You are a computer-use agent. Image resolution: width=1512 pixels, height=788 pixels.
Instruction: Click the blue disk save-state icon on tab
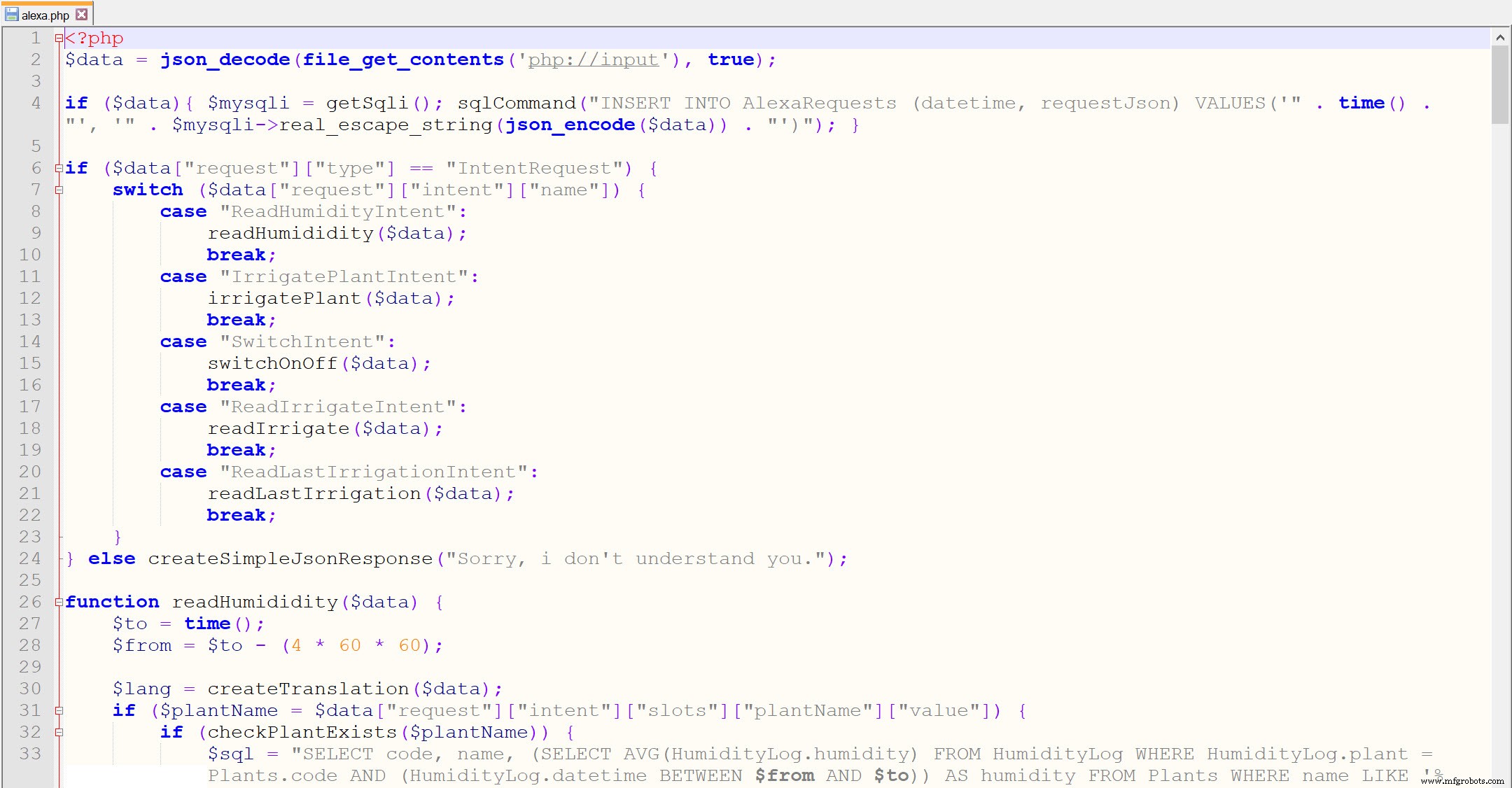coord(12,14)
